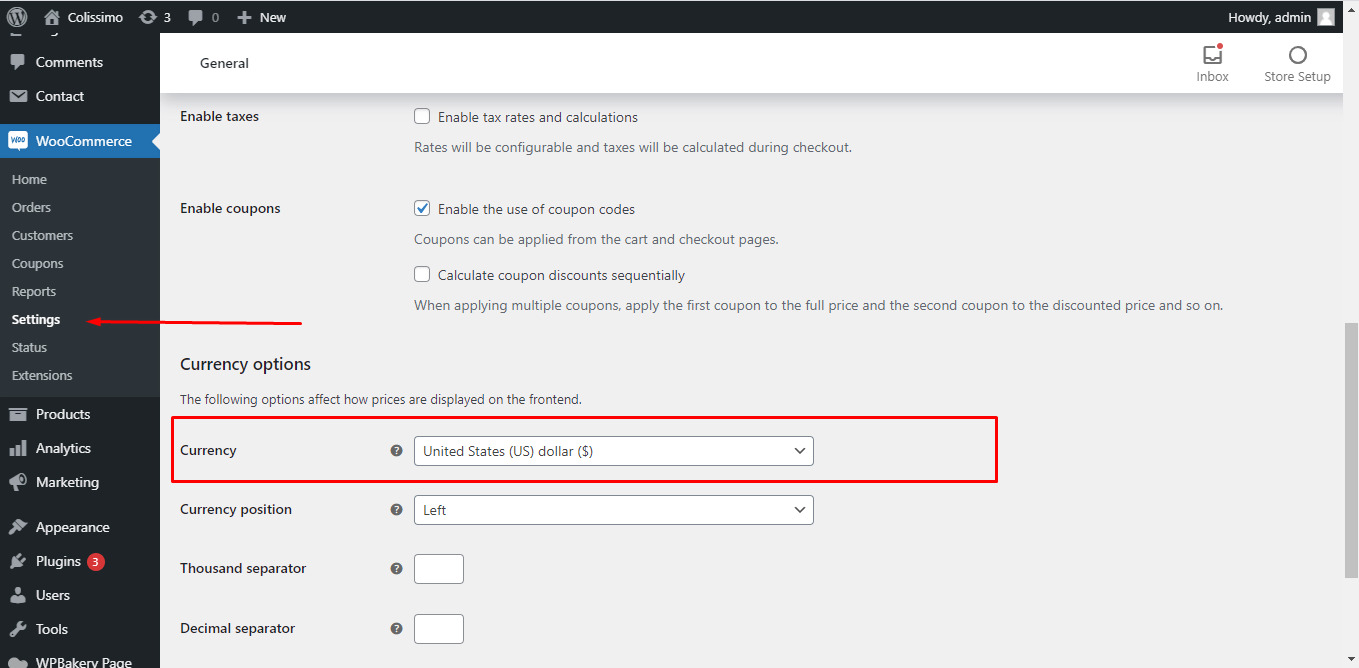This screenshot has width=1359, height=668.
Task: Click the Thousand separator input field
Action: coord(438,569)
